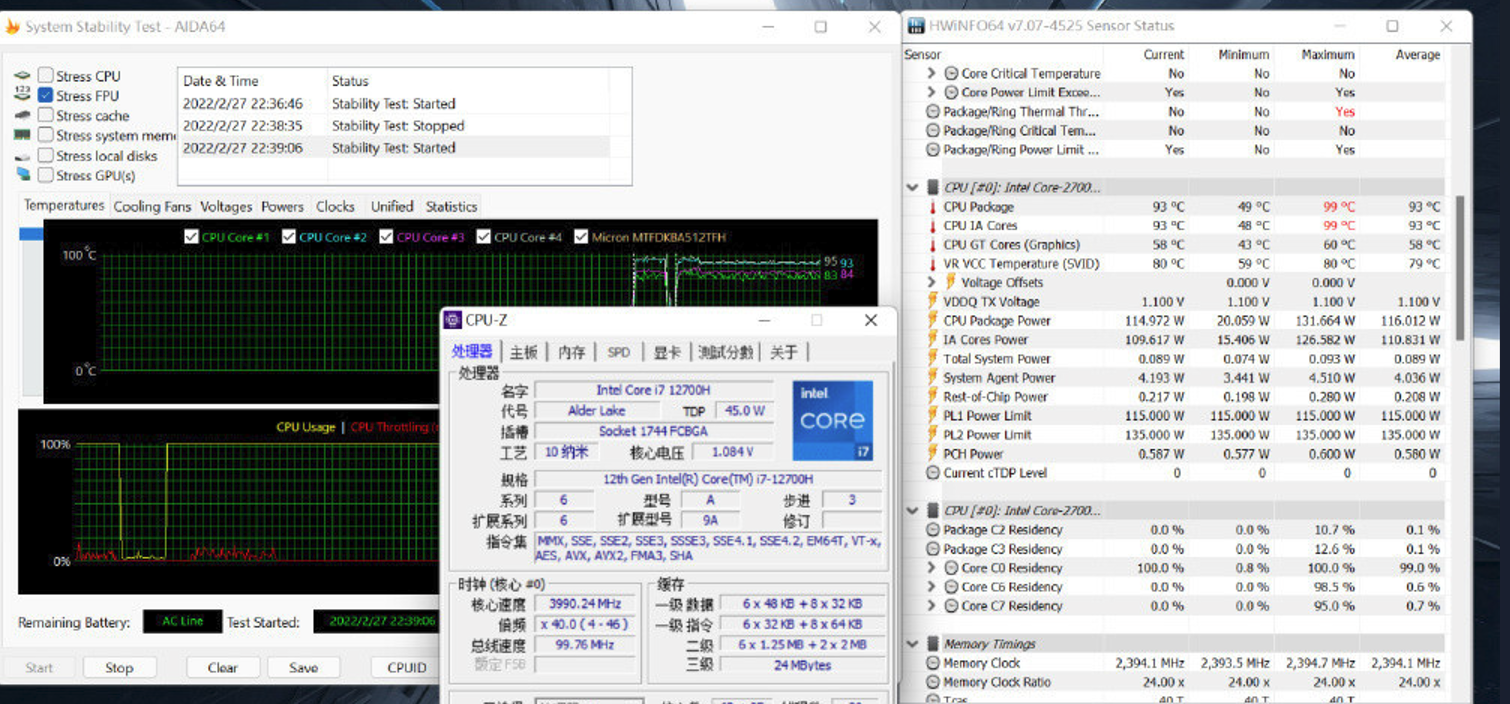Collapse the first CPU [#0] Intel Core group

[912, 187]
